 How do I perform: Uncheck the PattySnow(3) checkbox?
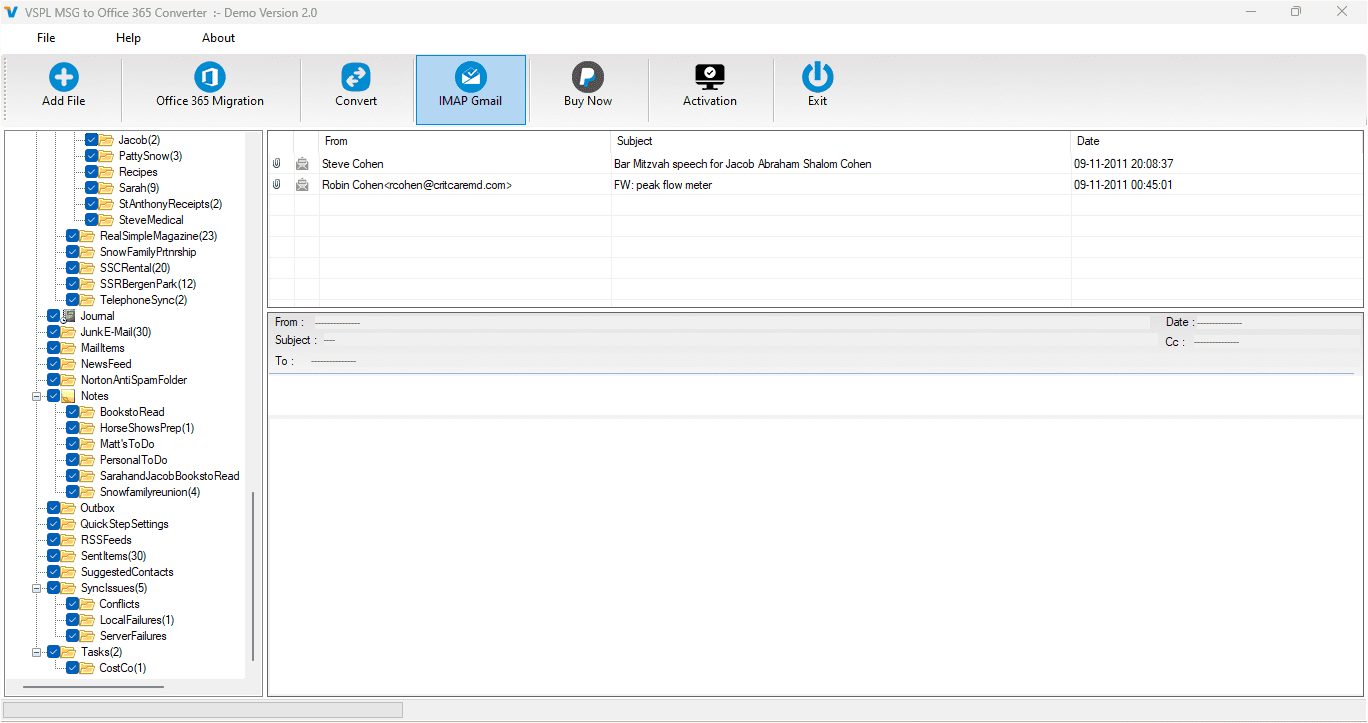[92, 156]
